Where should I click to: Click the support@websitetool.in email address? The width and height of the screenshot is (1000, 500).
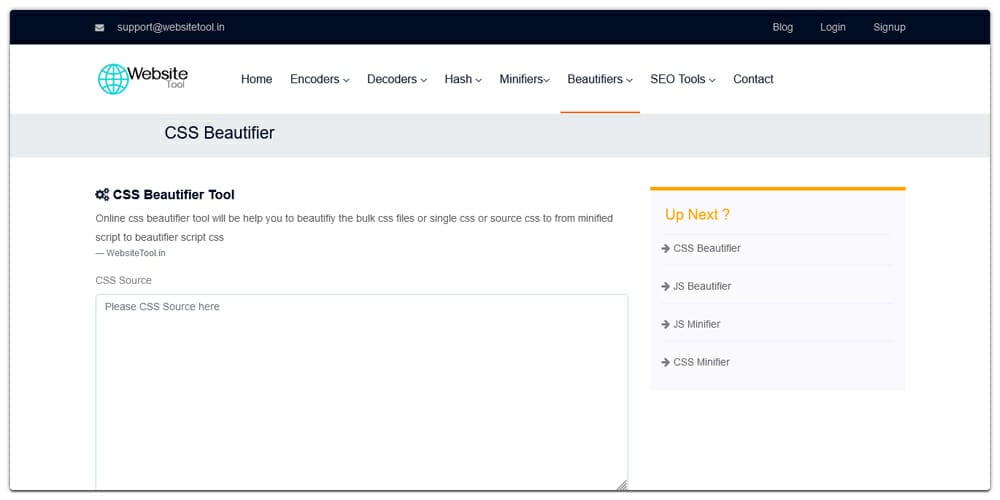[170, 27]
